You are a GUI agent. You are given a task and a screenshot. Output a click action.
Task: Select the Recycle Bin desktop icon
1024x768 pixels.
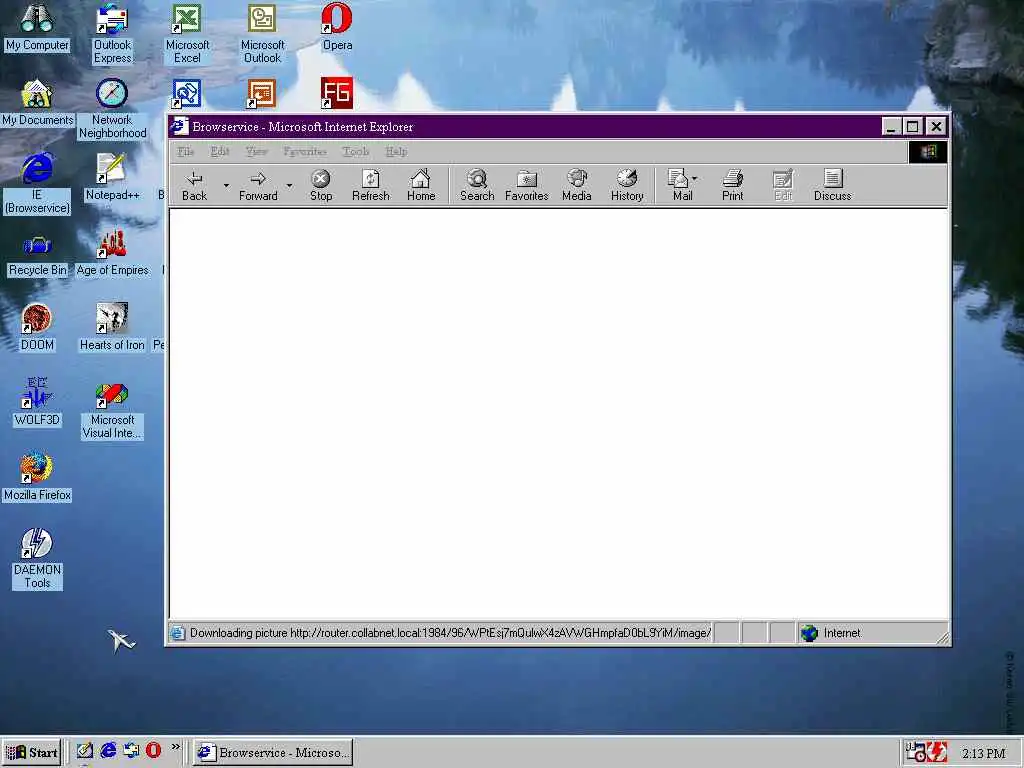click(37, 256)
